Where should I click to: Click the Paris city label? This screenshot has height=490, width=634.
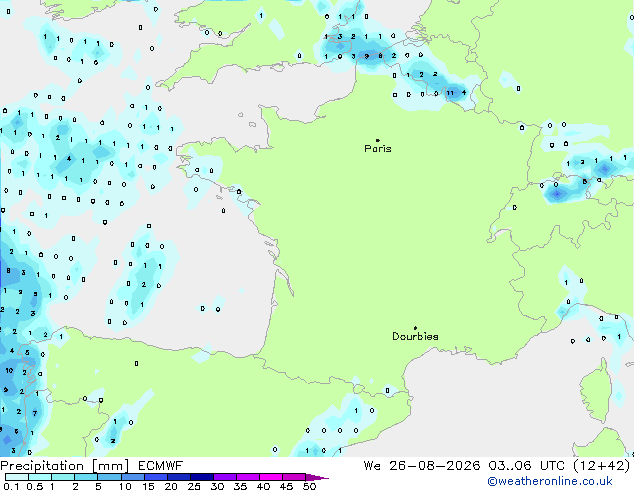(378, 149)
